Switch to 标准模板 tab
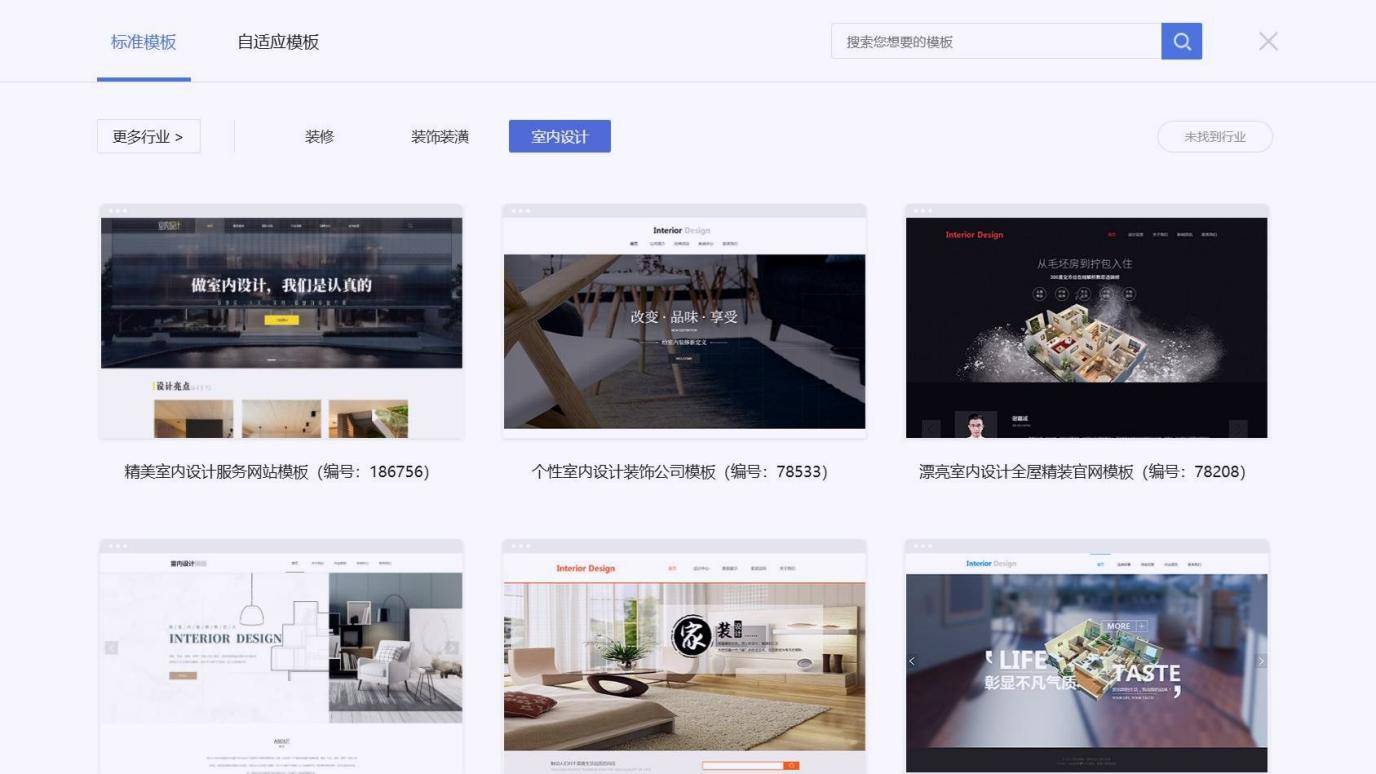The width and height of the screenshot is (1376, 774). coord(143,42)
